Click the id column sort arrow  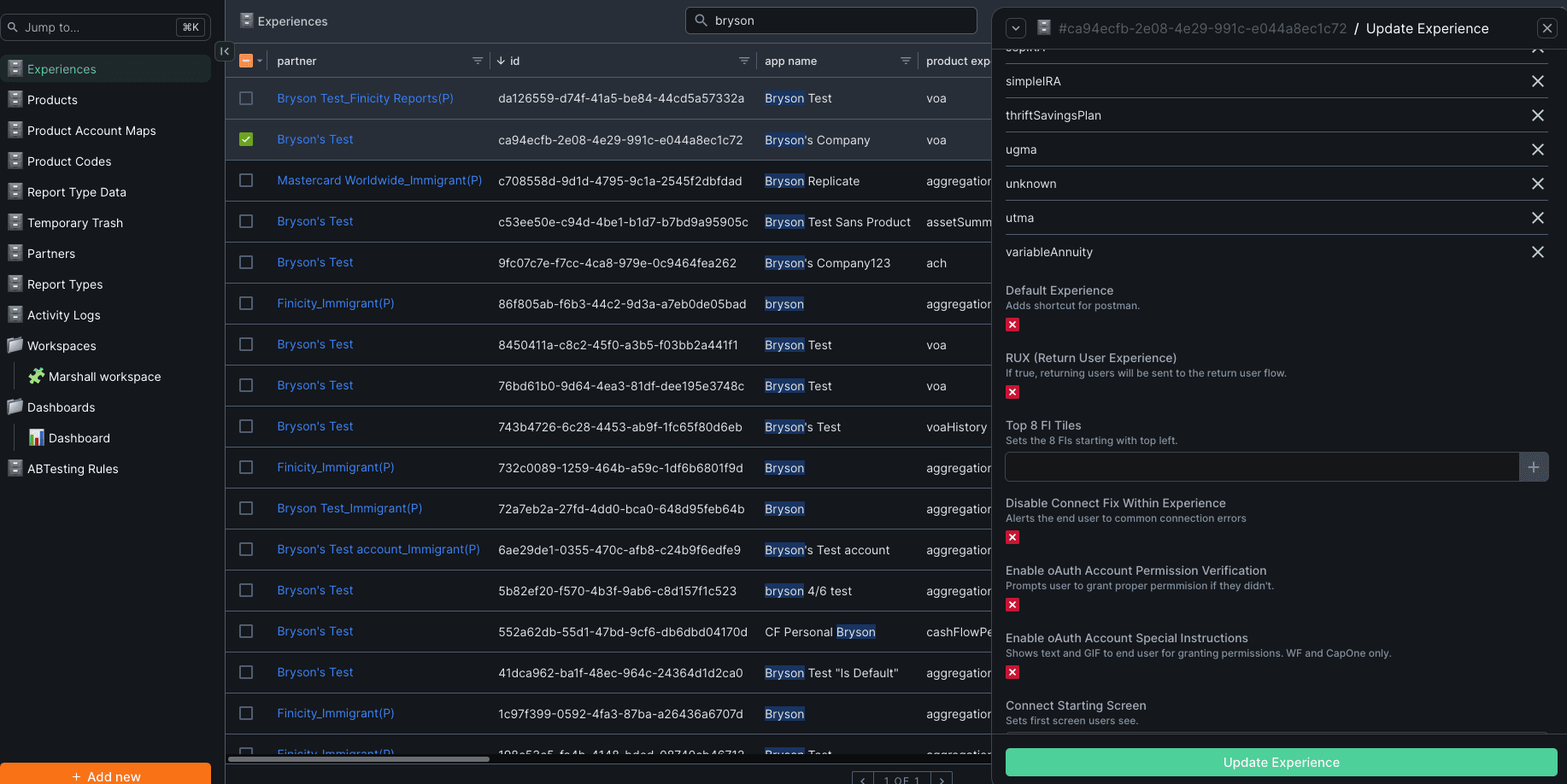point(501,61)
